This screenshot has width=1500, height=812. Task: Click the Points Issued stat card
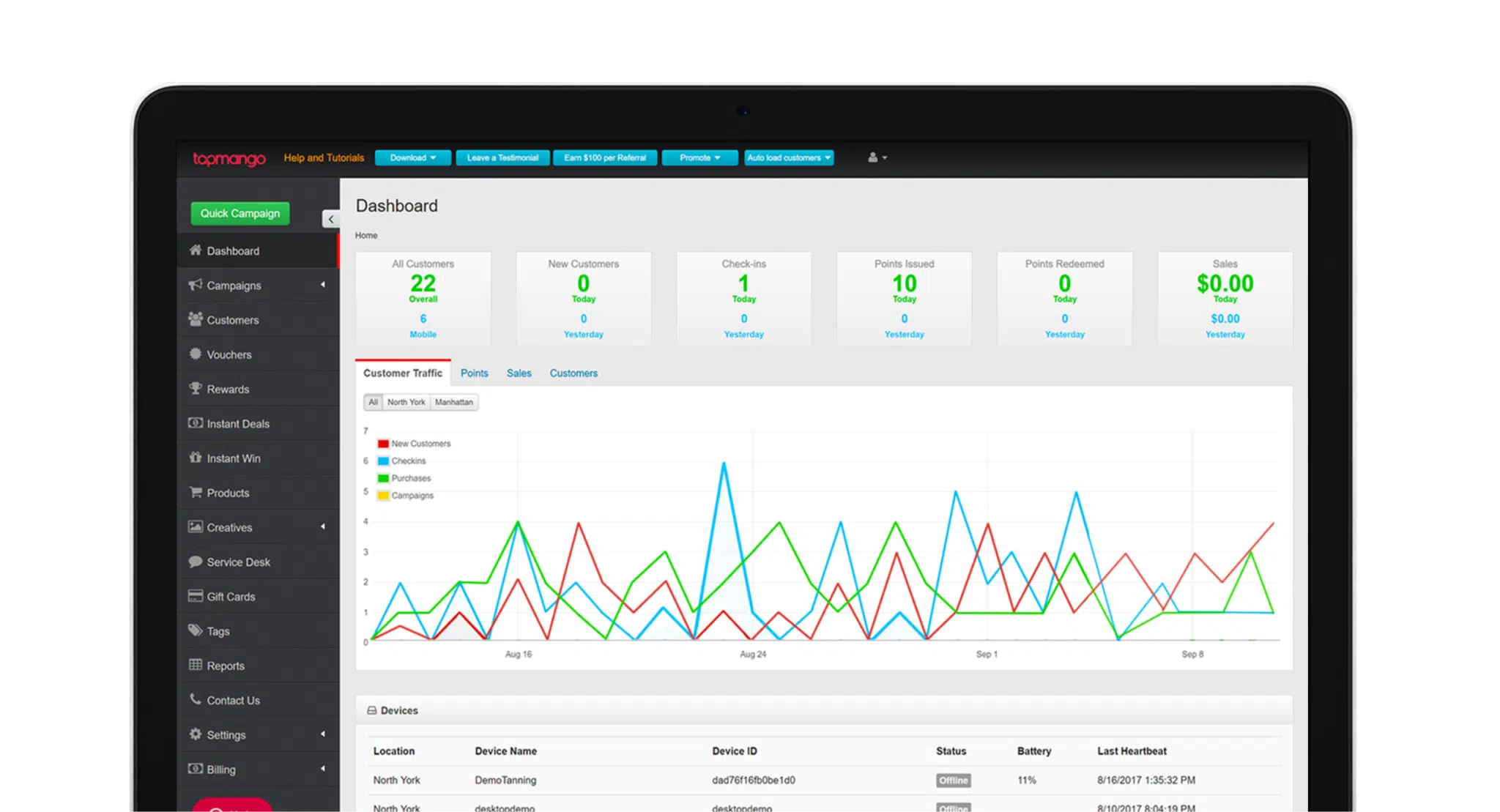tap(904, 299)
